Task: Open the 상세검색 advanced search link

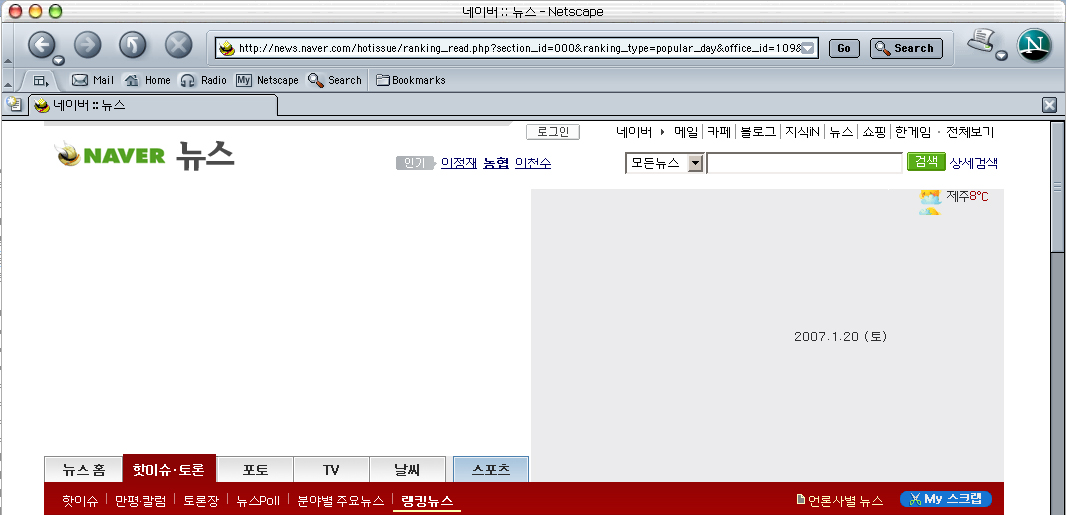Action: pos(973,163)
